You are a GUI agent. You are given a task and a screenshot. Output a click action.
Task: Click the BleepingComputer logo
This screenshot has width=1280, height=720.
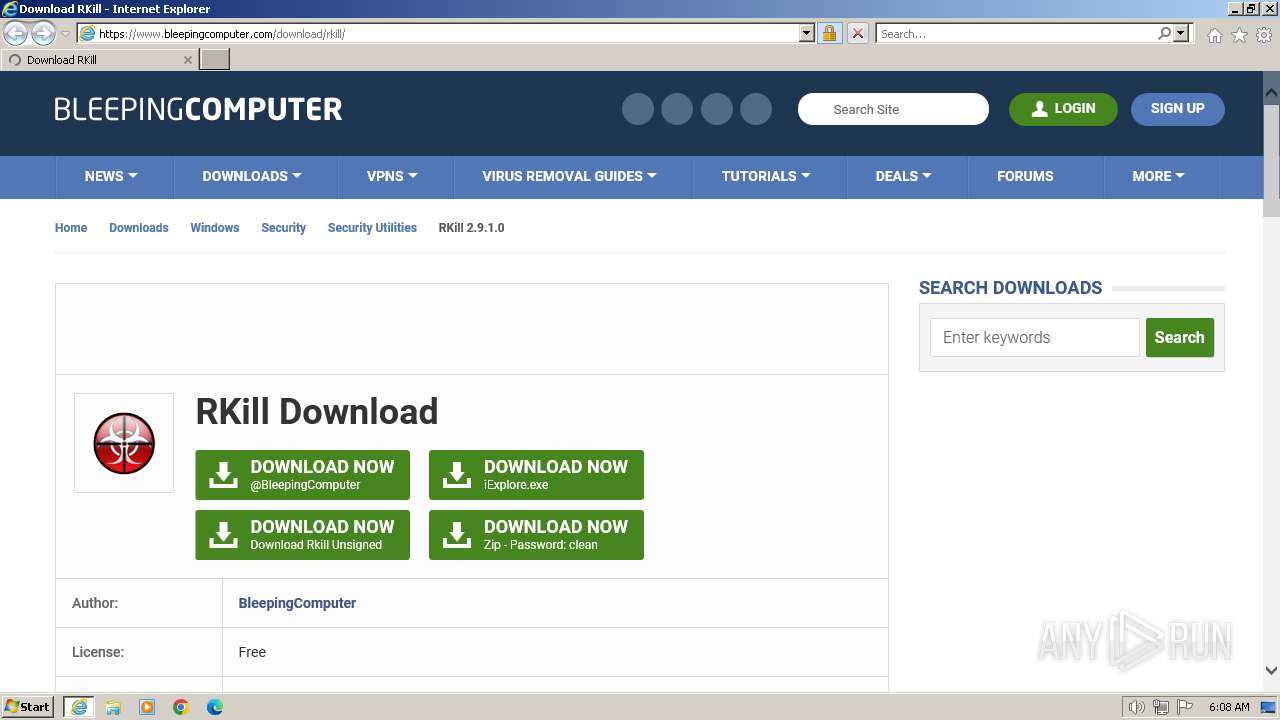198,109
